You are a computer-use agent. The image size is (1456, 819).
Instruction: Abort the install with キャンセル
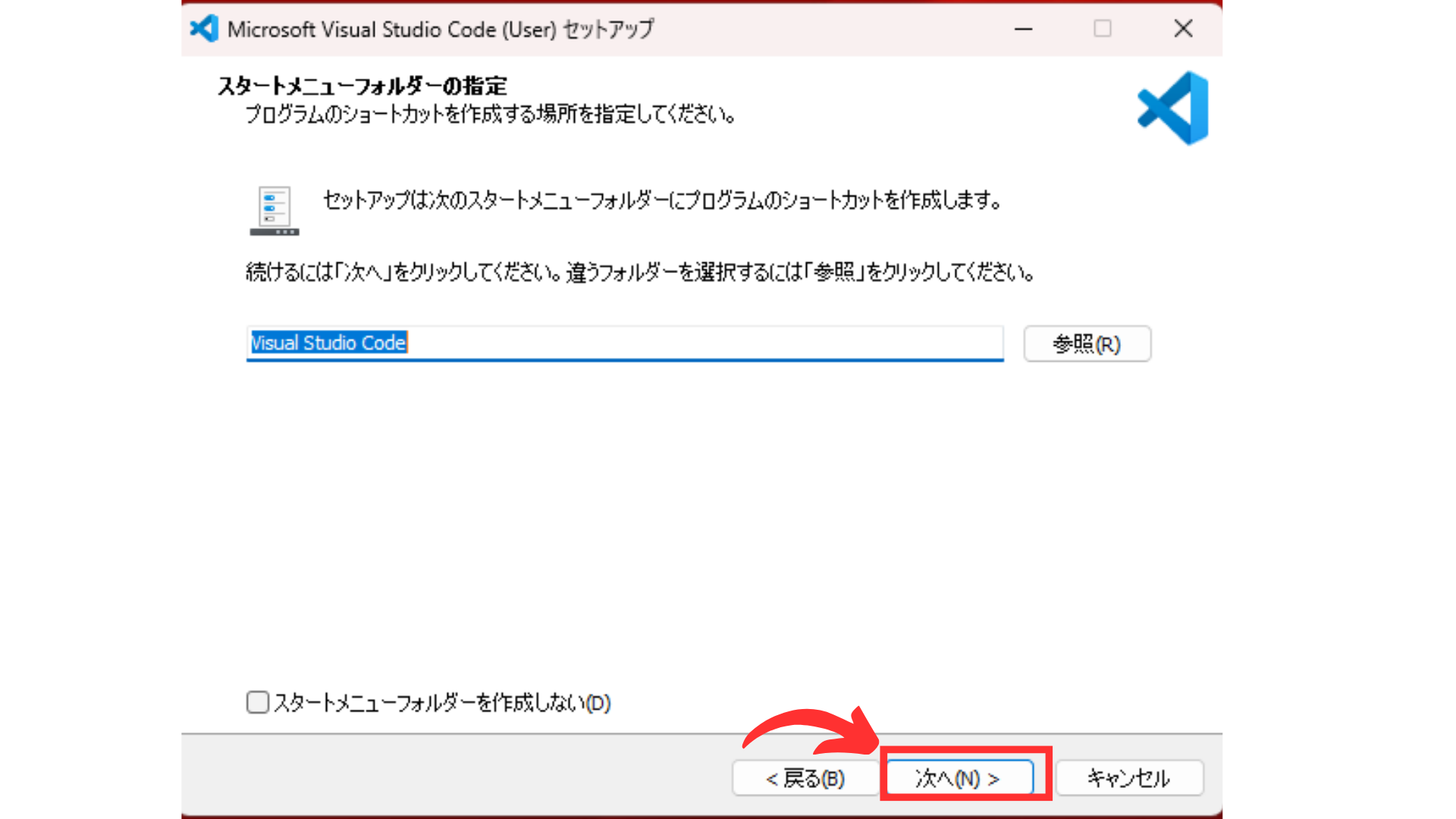point(1129,778)
